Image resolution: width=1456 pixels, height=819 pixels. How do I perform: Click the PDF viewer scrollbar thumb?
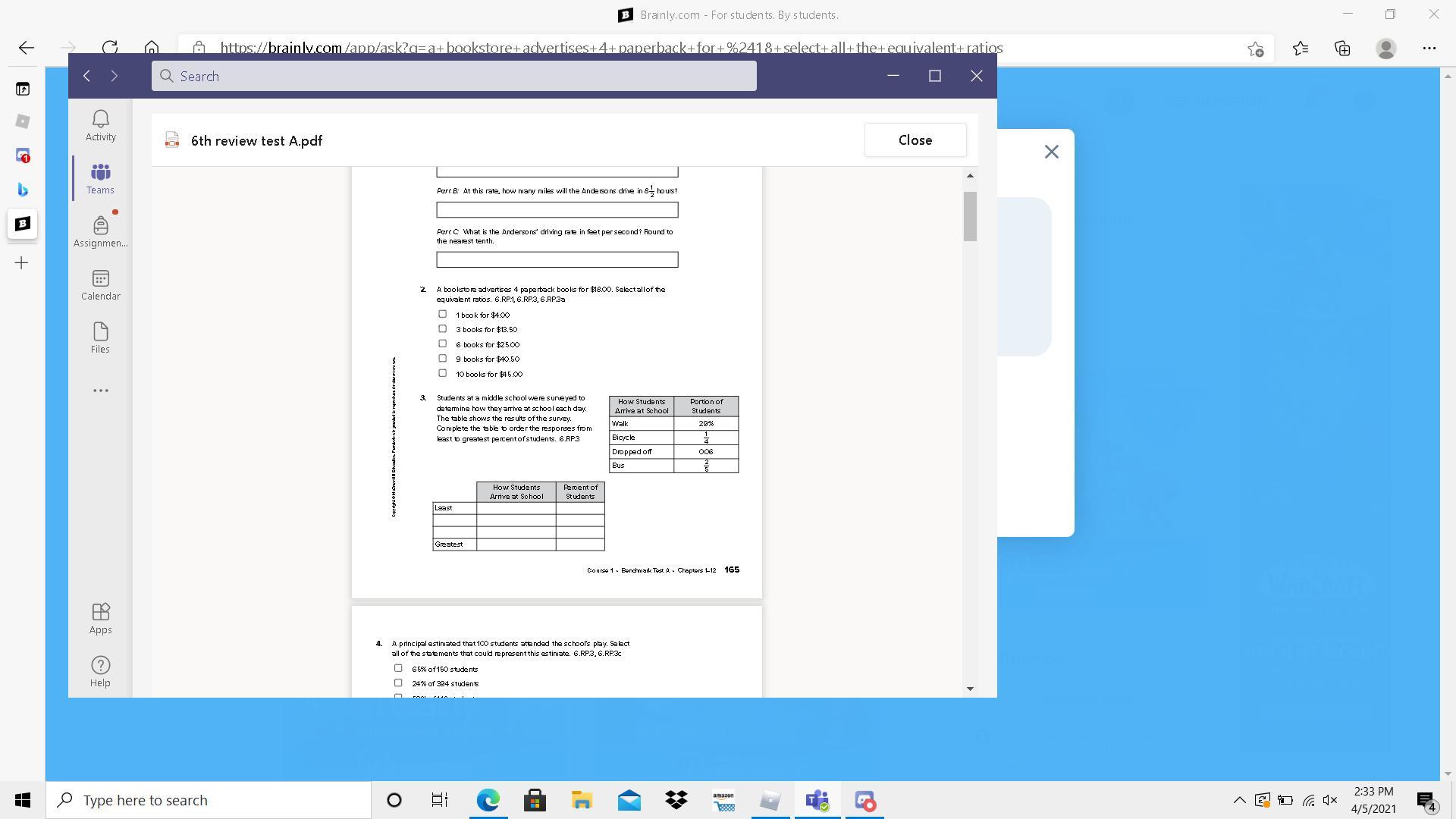pyautogui.click(x=970, y=216)
